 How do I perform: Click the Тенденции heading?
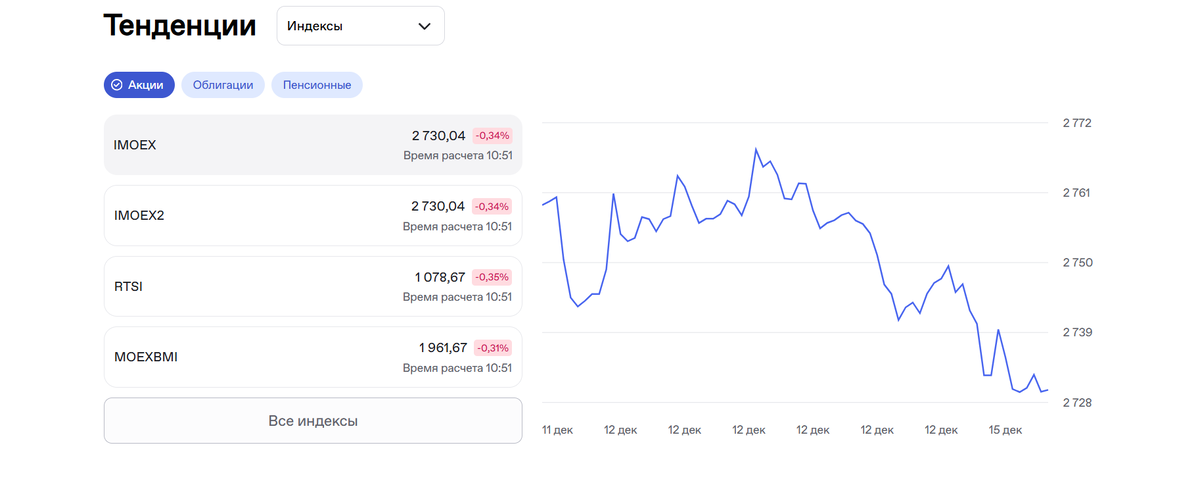180,26
